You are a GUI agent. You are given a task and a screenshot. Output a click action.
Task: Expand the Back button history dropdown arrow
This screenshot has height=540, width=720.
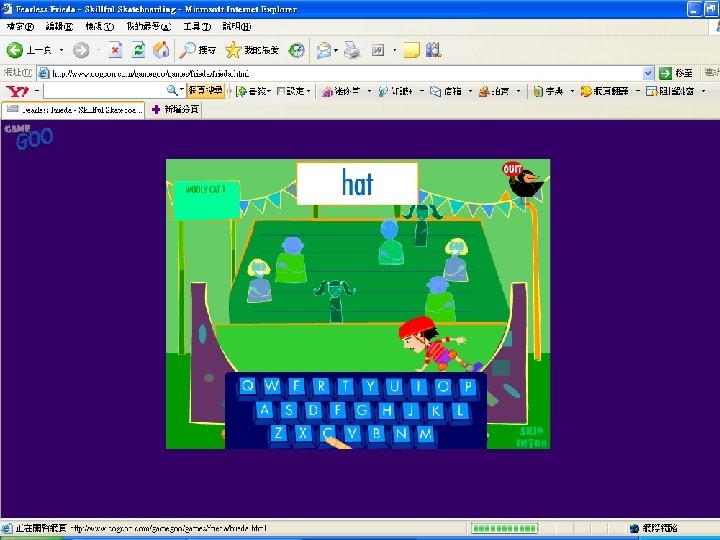pos(62,50)
